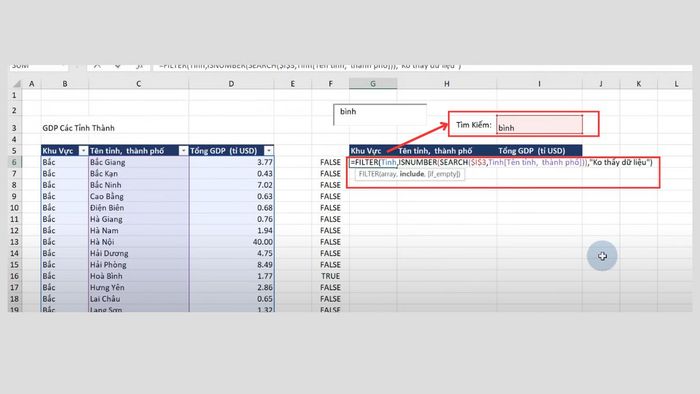Viewport: 700px width, 394px height.
Task: Click the cell with the FILTER formula
Action: [501, 162]
